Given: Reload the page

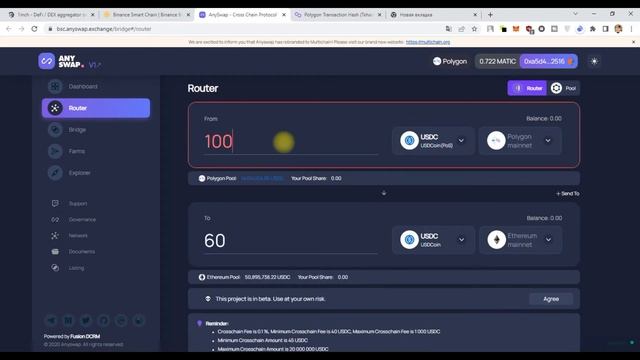Looking at the screenshot, I should pos(34,29).
